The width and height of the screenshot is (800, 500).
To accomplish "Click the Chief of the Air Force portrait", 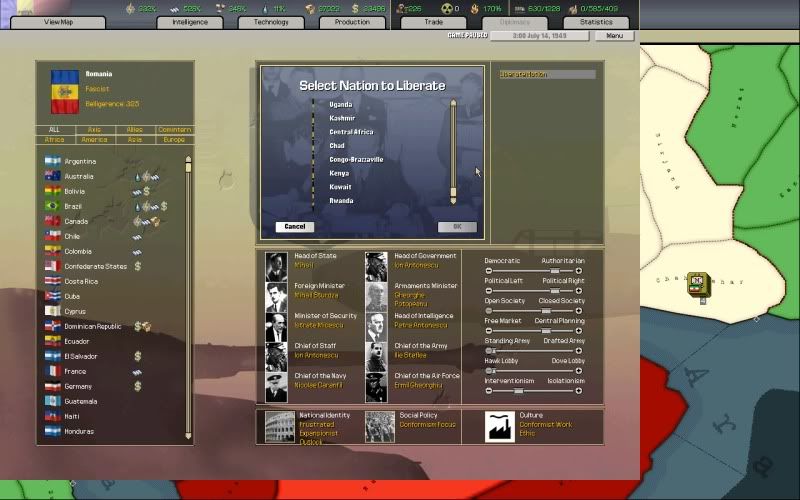I will click(376, 387).
